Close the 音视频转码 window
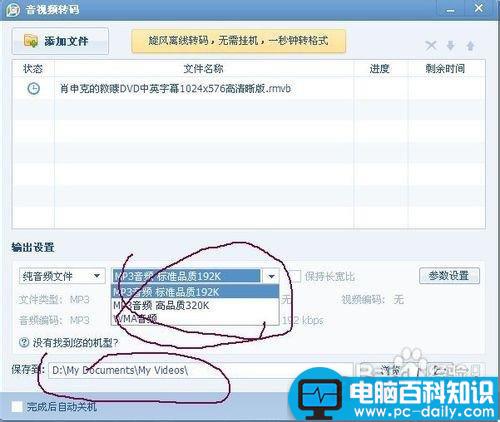Viewport: 500px width, 422px height. 479,8
